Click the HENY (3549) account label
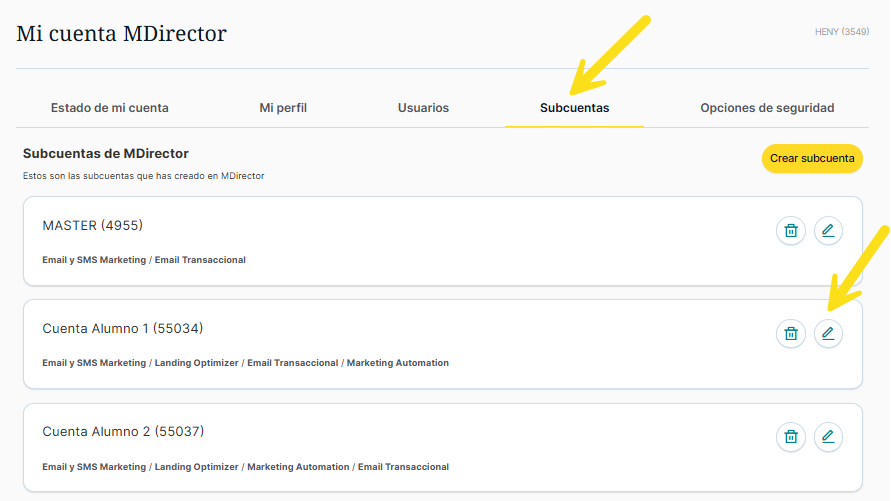Screen dimensions: 891x501 841,32
